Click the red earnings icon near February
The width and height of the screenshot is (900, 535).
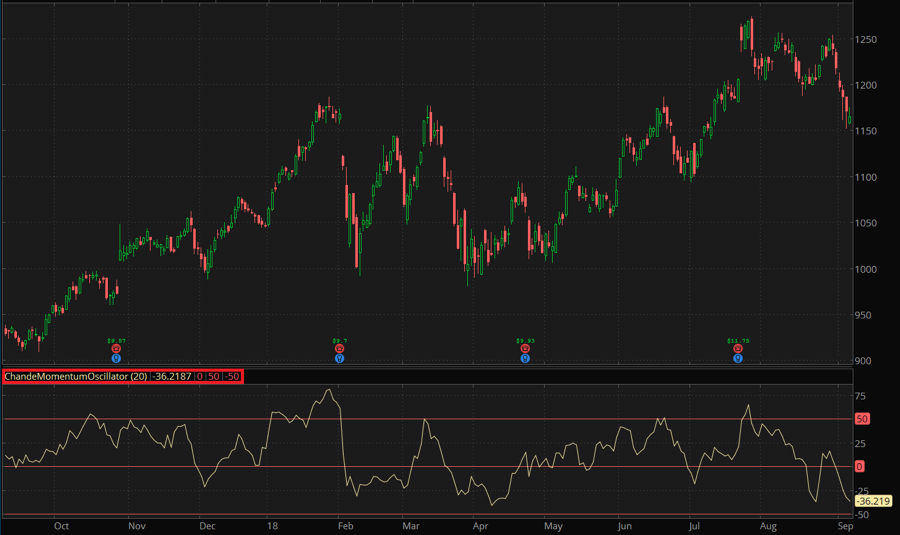[340, 349]
